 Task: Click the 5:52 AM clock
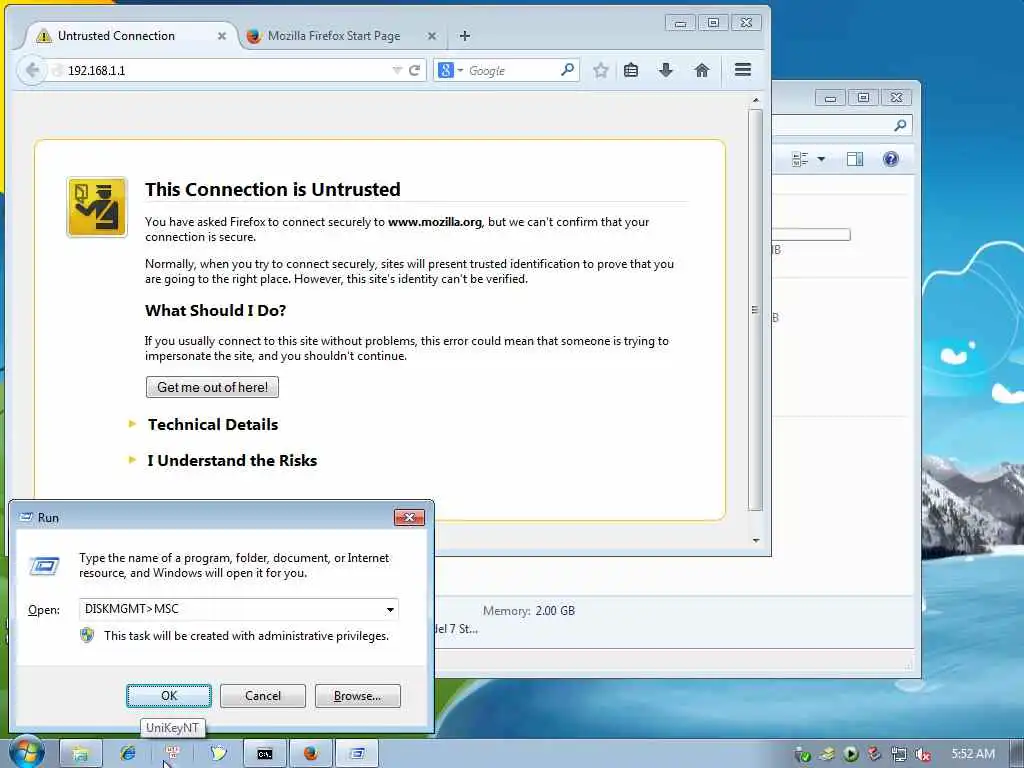tap(972, 754)
